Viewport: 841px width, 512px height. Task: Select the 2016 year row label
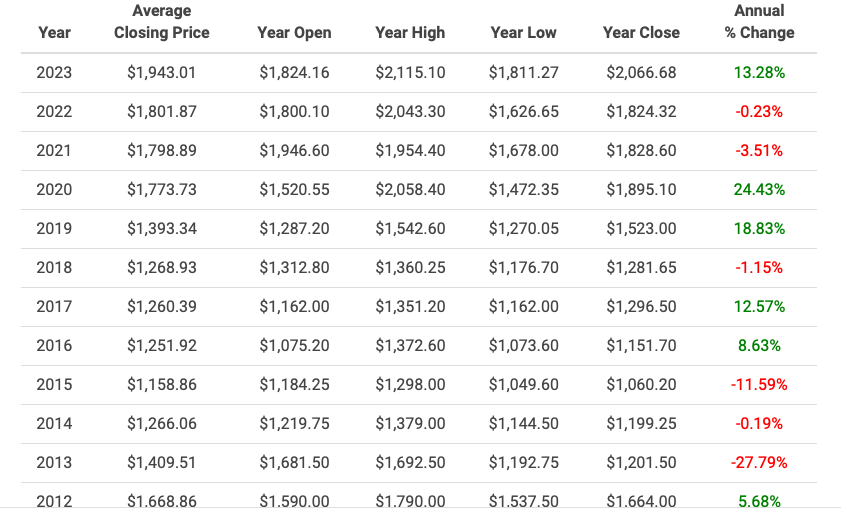tap(54, 346)
